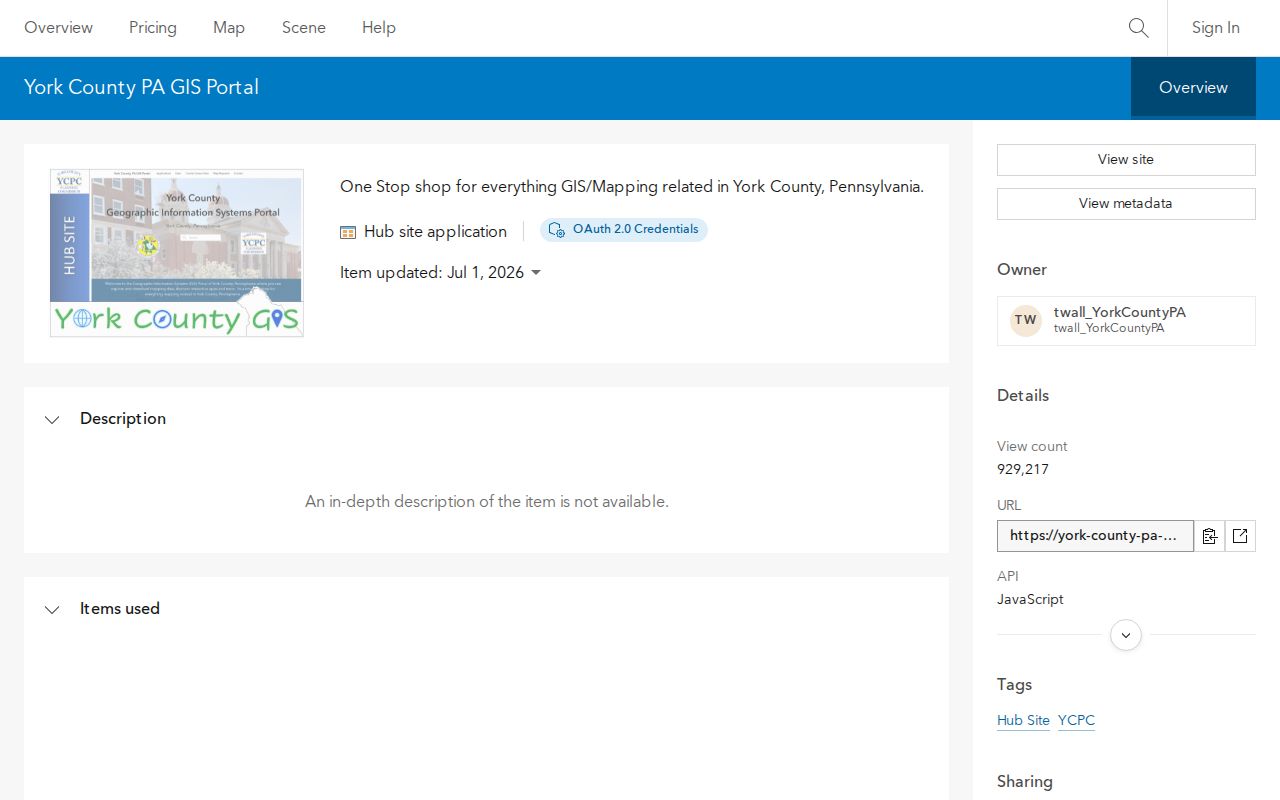Open the URL in a new window
1280x800 pixels.
(x=1240, y=536)
